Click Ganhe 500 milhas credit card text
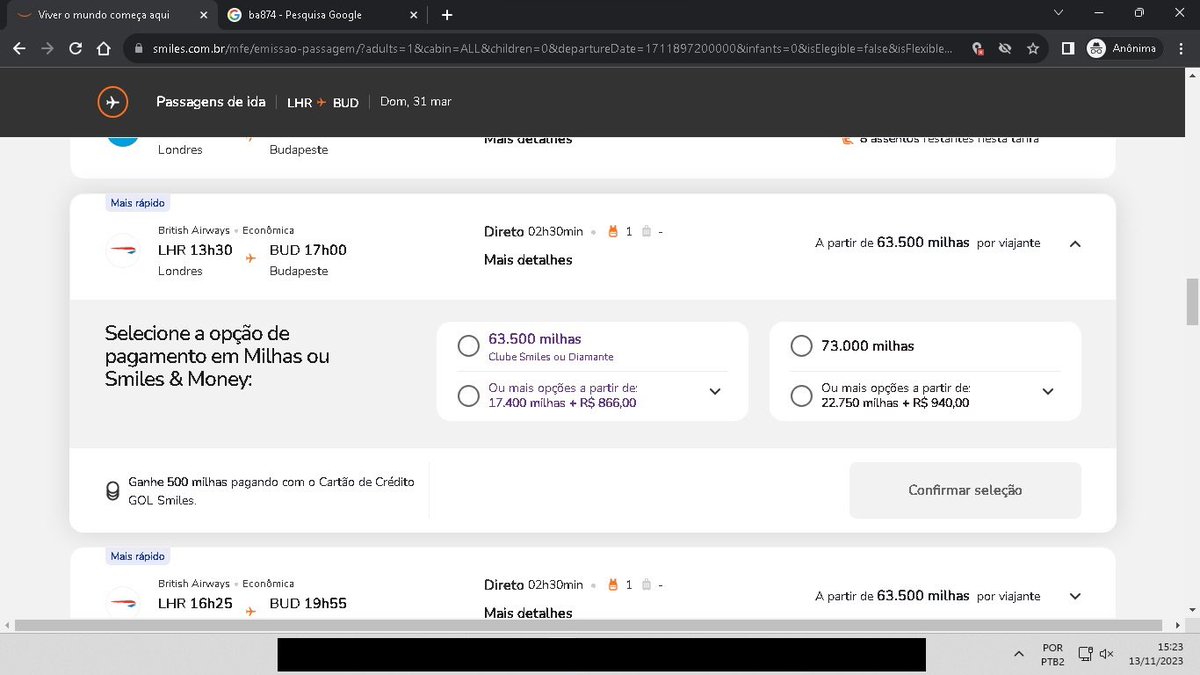The width and height of the screenshot is (1200, 675). 271,491
